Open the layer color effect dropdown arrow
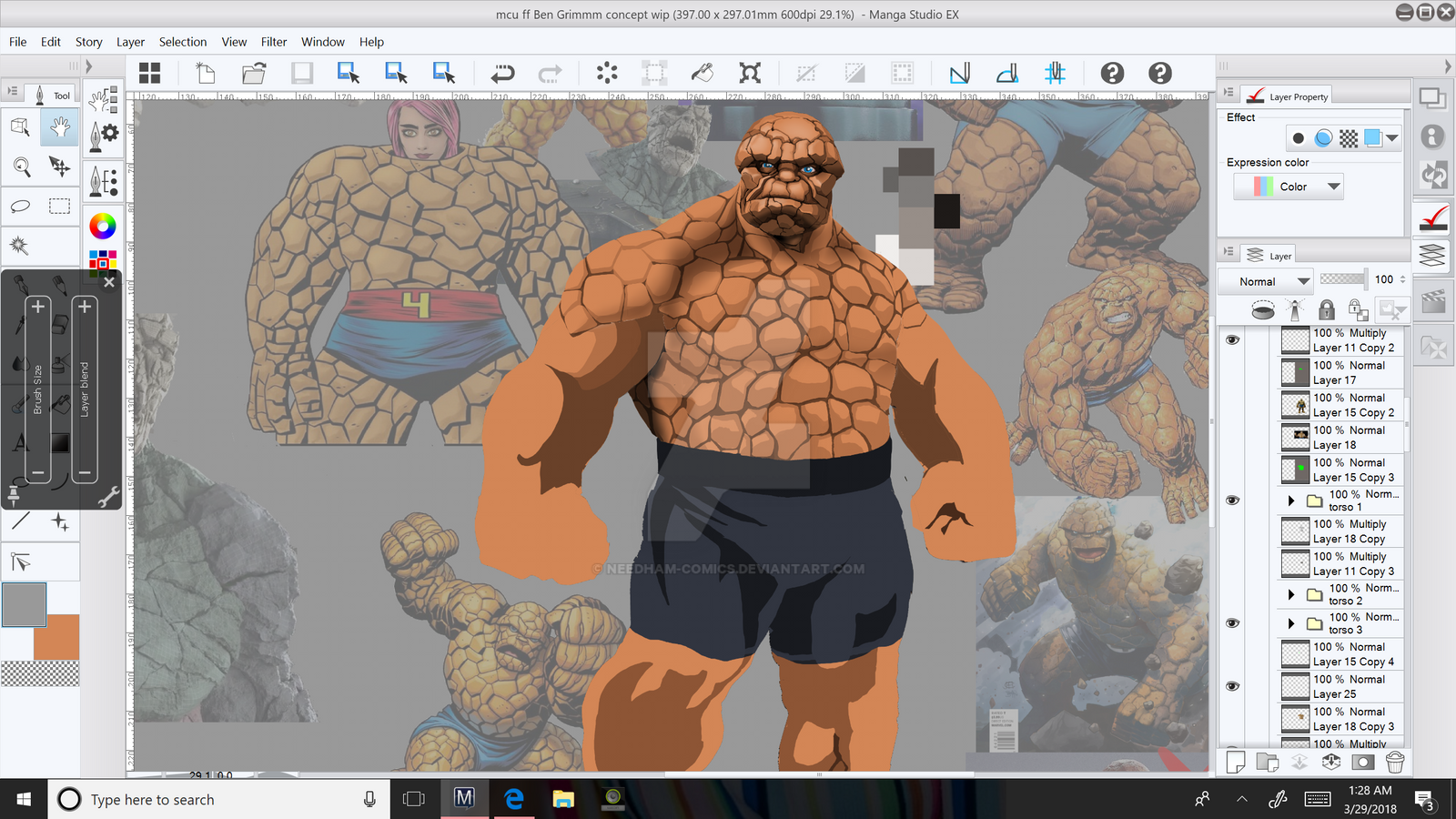Viewport: 1456px width, 819px height. [1391, 138]
